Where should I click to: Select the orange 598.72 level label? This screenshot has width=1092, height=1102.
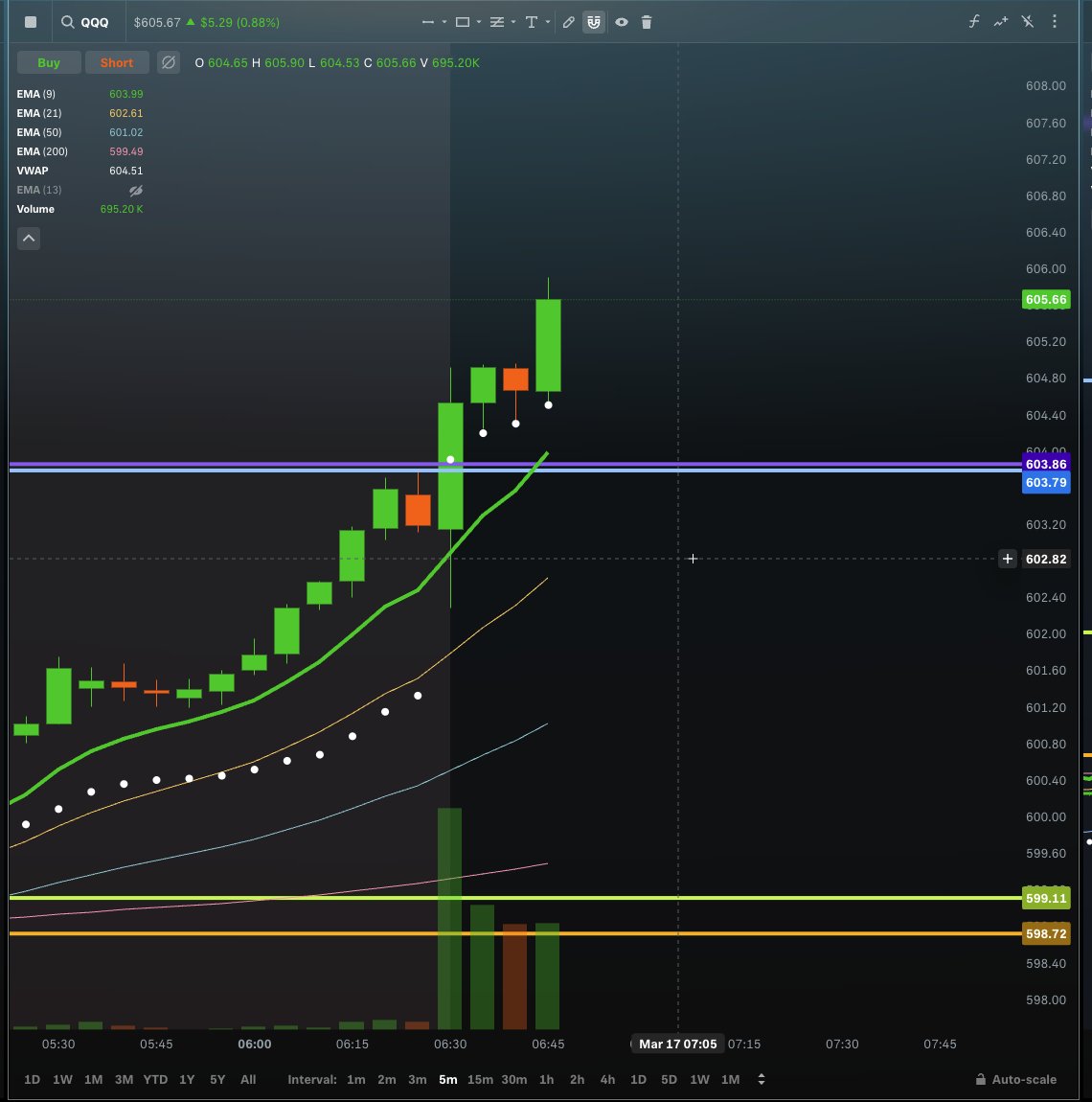[1046, 934]
